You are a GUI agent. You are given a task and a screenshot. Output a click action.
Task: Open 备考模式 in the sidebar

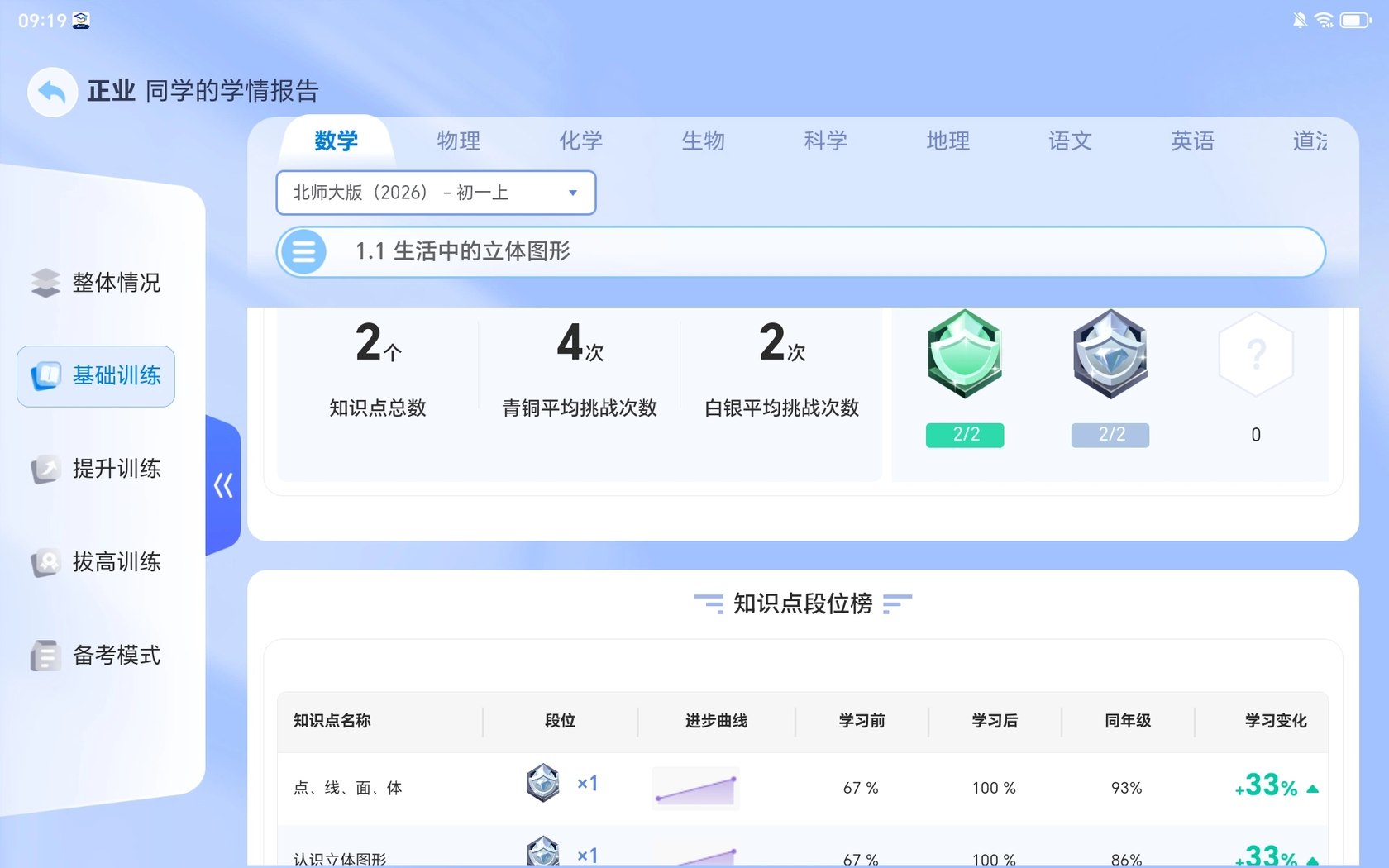[x=96, y=656]
